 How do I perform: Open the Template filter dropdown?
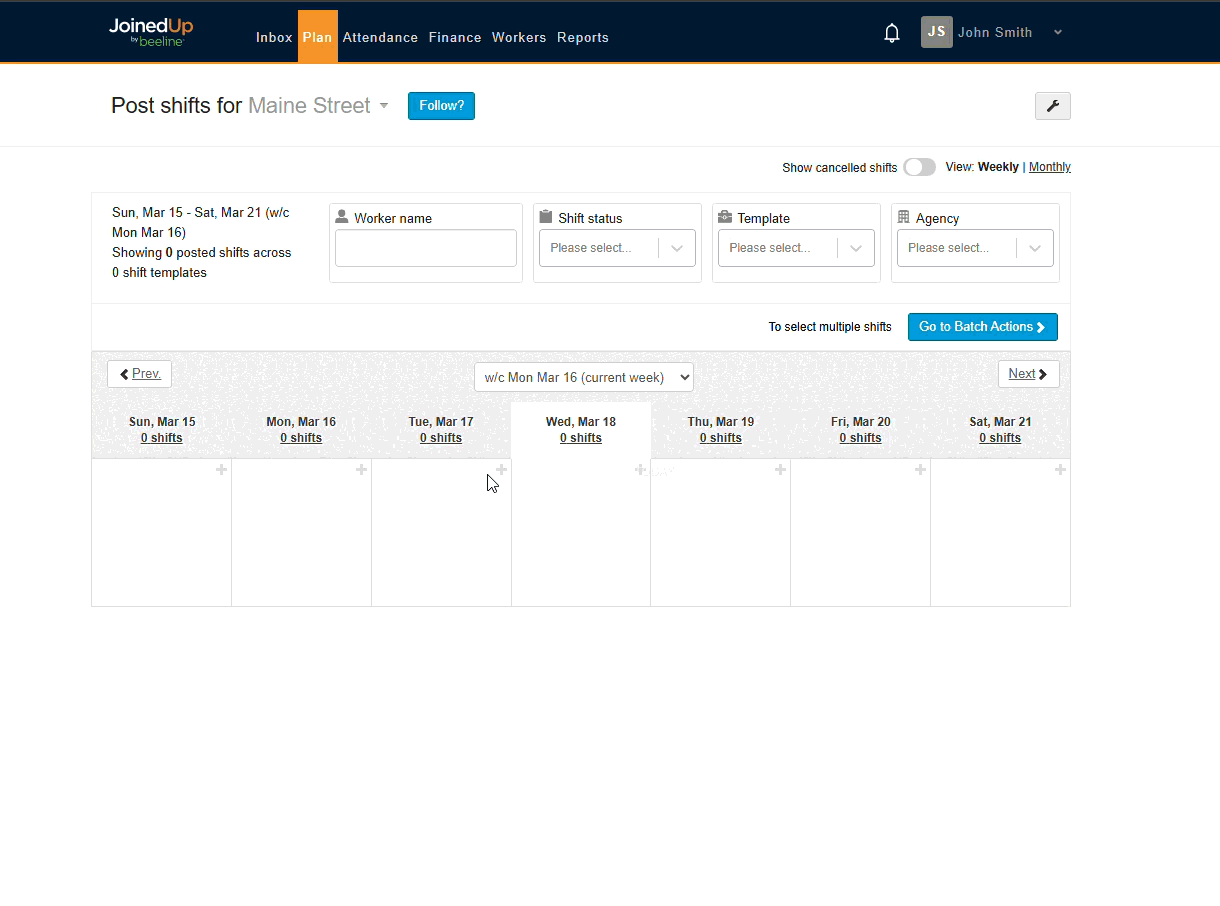point(796,248)
